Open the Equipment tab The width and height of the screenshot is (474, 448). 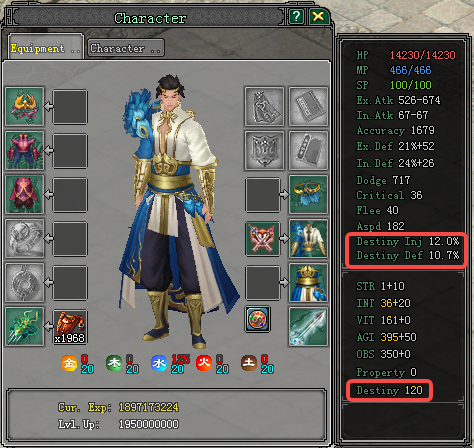pyautogui.click(x=46, y=48)
